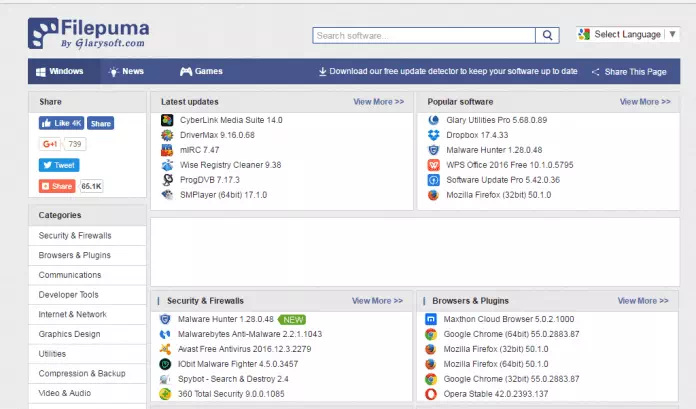Image resolution: width=696 pixels, height=409 pixels.
Task: Select the Internet & Network category
Action: point(87,314)
